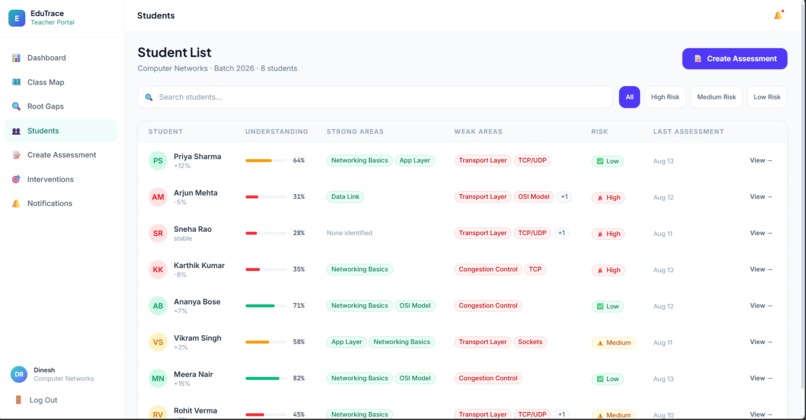
Task: Filter by High Risk students
Action: click(665, 97)
